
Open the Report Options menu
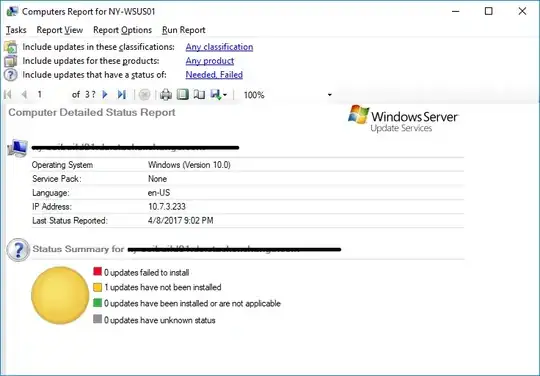coord(122,30)
